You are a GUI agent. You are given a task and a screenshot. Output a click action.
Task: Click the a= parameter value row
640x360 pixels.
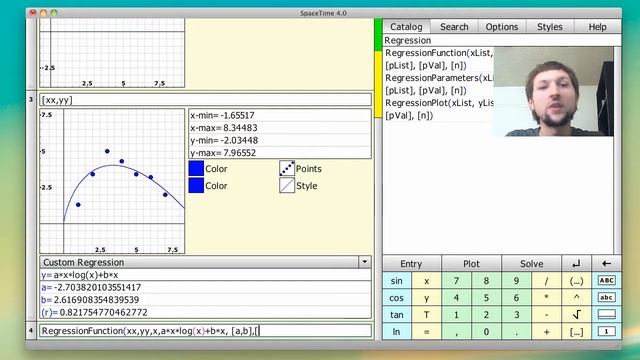205,287
